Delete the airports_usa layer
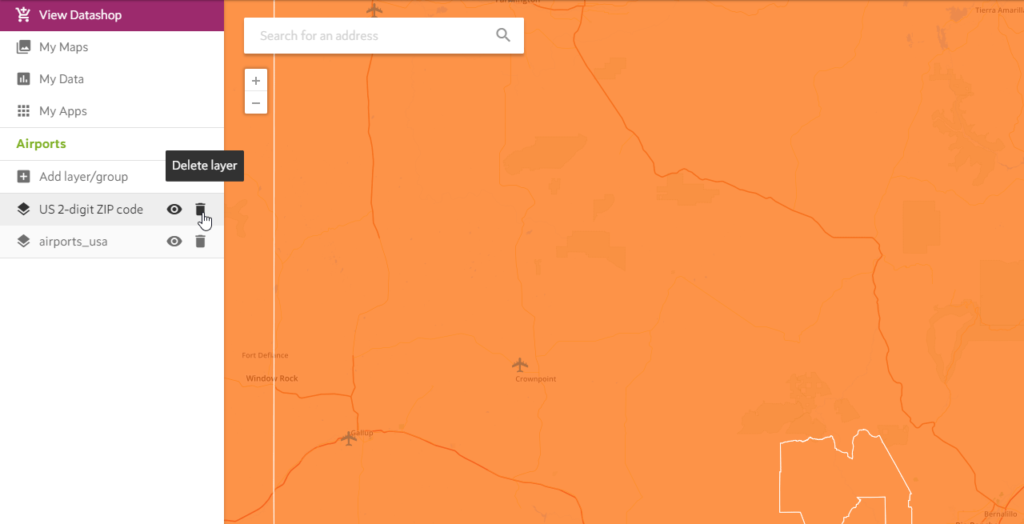 [x=200, y=242]
